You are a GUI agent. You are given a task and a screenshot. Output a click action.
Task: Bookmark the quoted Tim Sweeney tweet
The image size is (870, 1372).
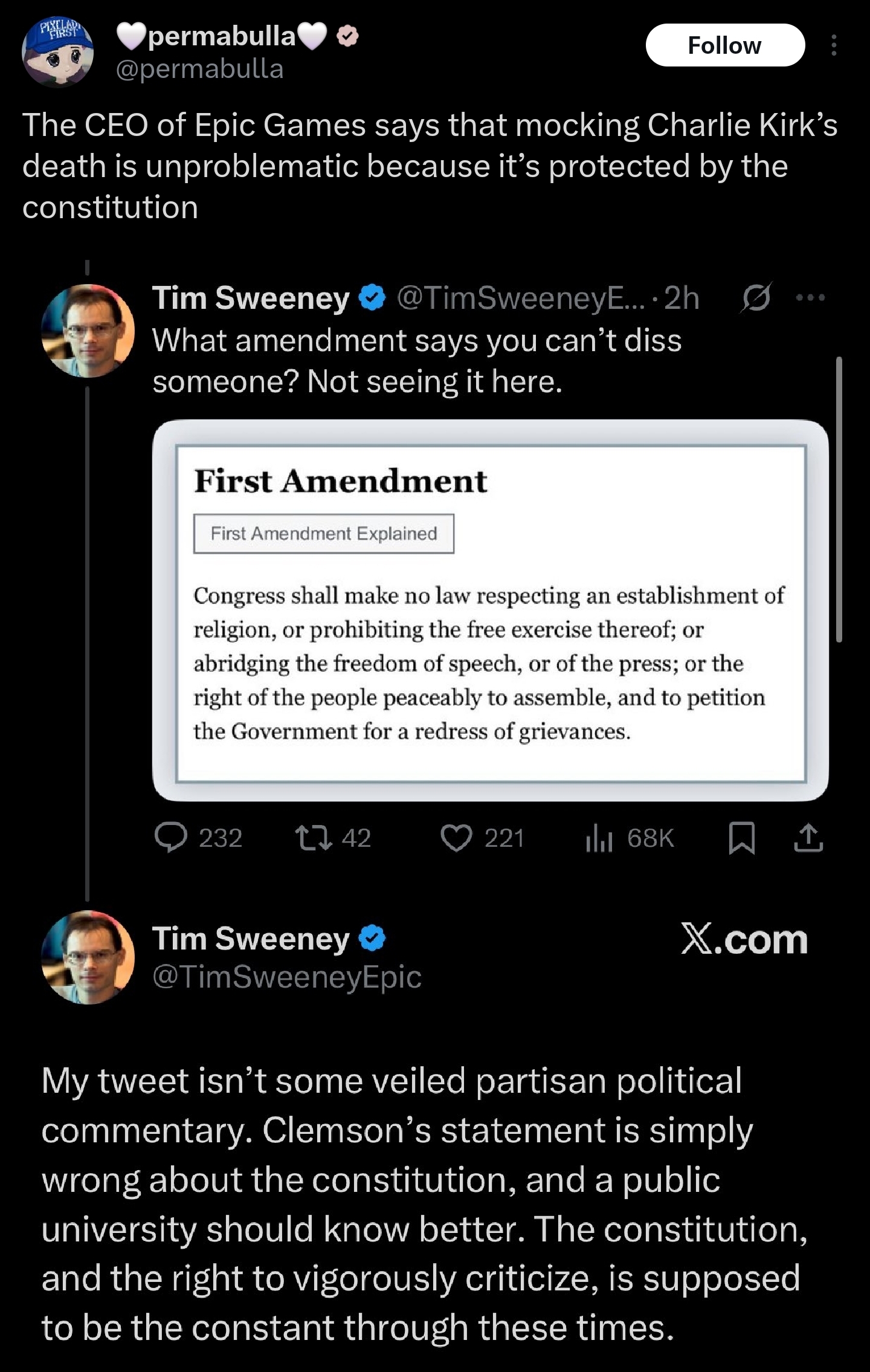point(741,839)
